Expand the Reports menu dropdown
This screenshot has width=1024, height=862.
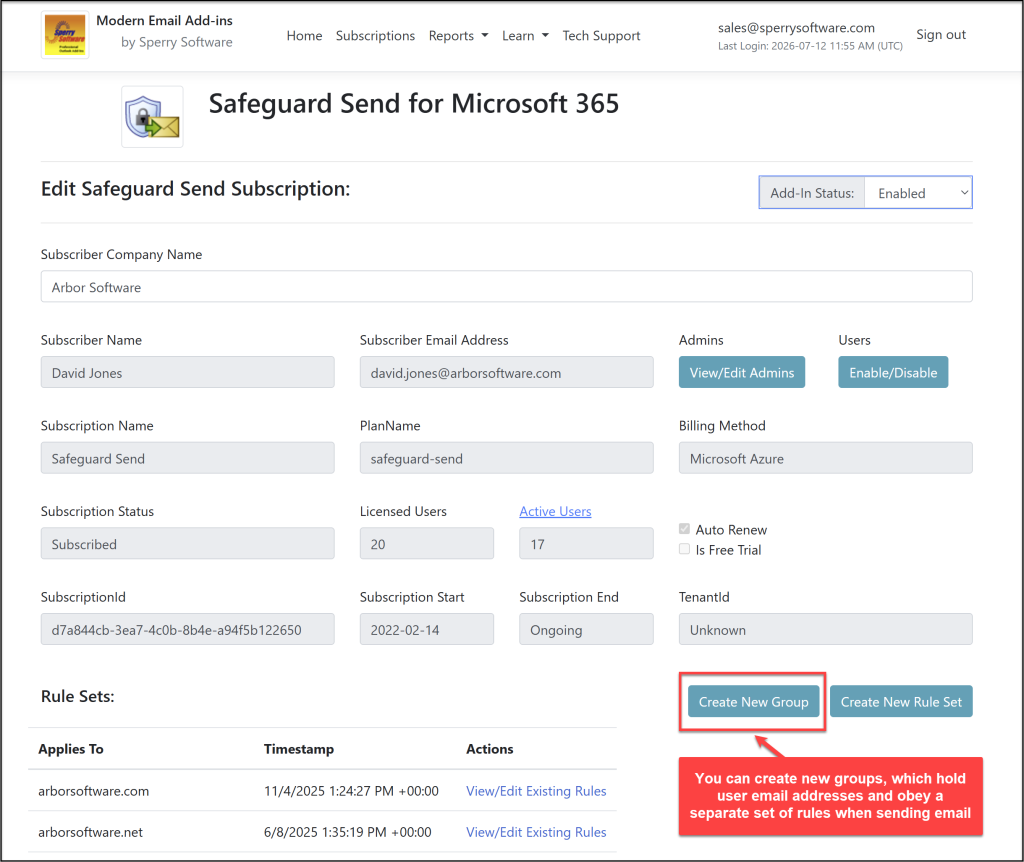[458, 36]
